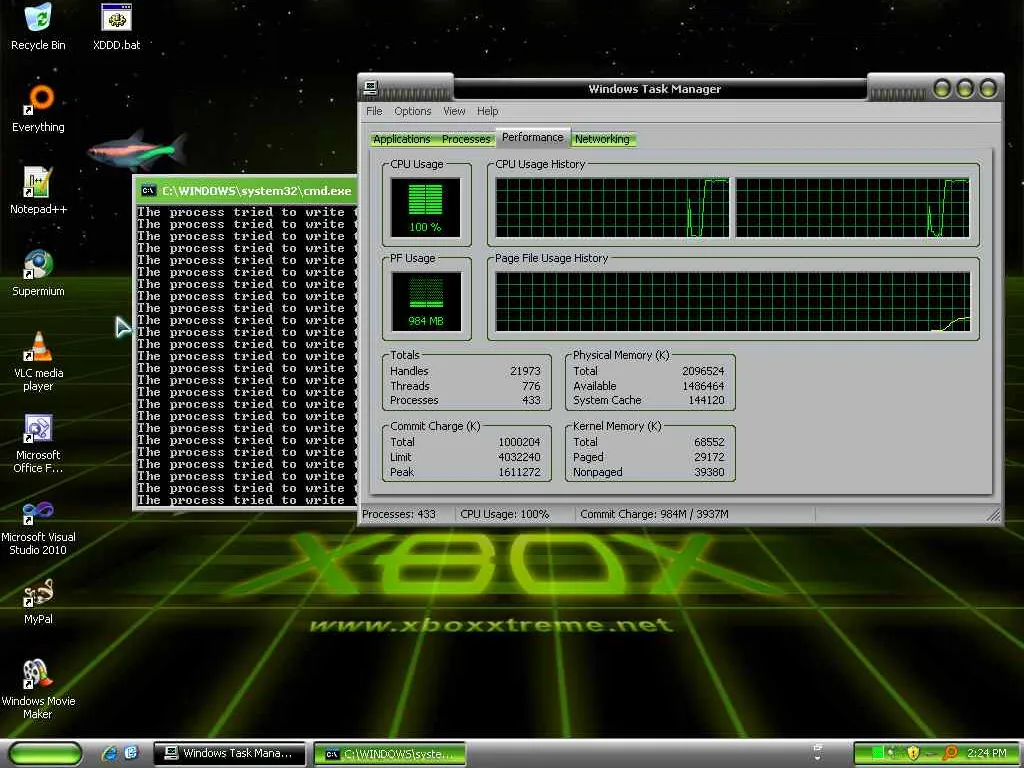The height and width of the screenshot is (768, 1024).
Task: Click the Processes total 433 in Totals
Action: (x=531, y=400)
